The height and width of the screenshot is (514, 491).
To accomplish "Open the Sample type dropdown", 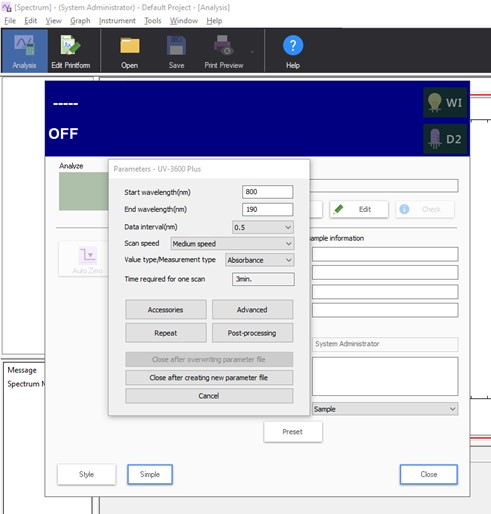I will (385, 409).
